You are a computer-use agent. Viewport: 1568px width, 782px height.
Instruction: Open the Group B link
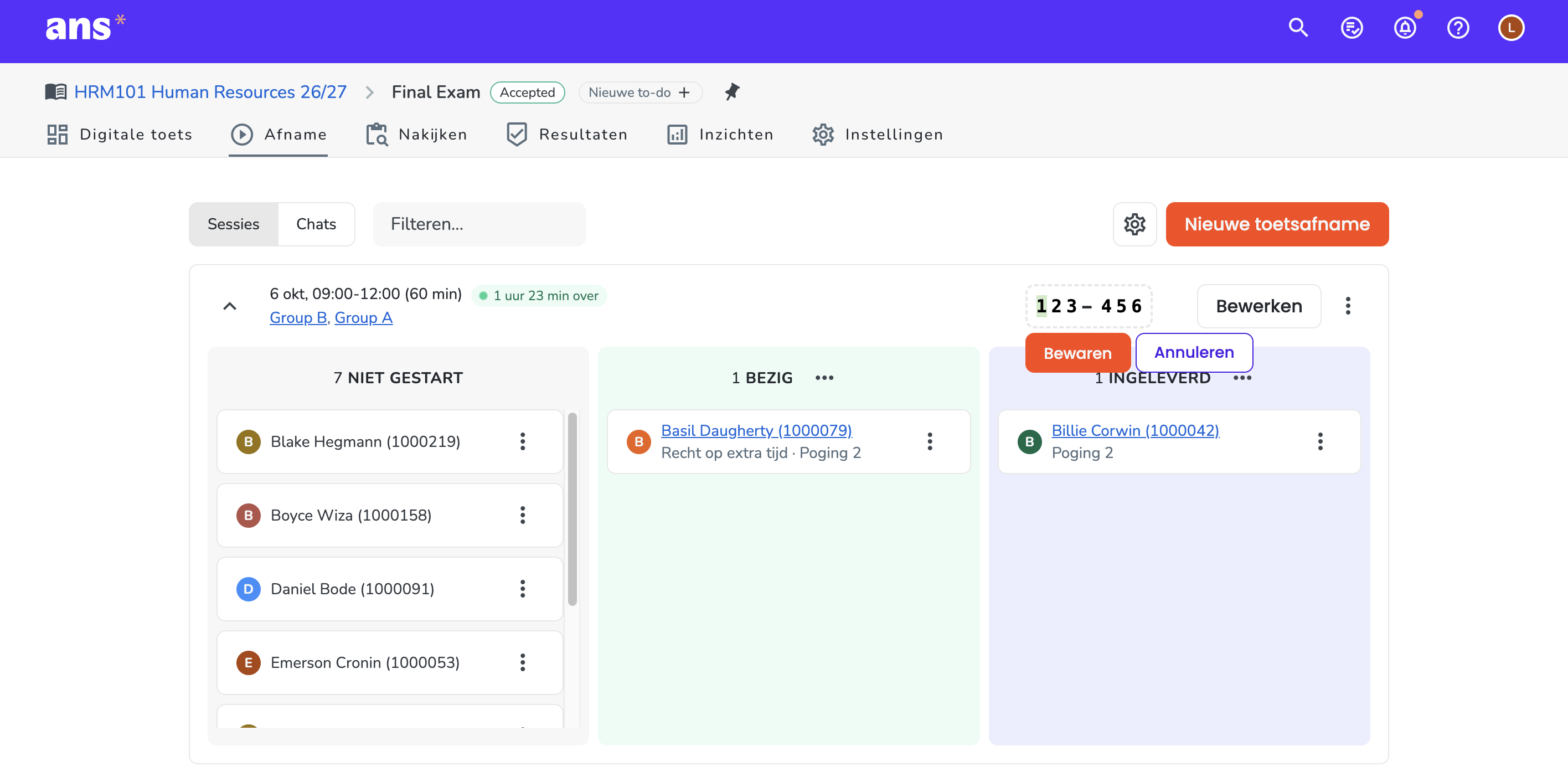298,318
